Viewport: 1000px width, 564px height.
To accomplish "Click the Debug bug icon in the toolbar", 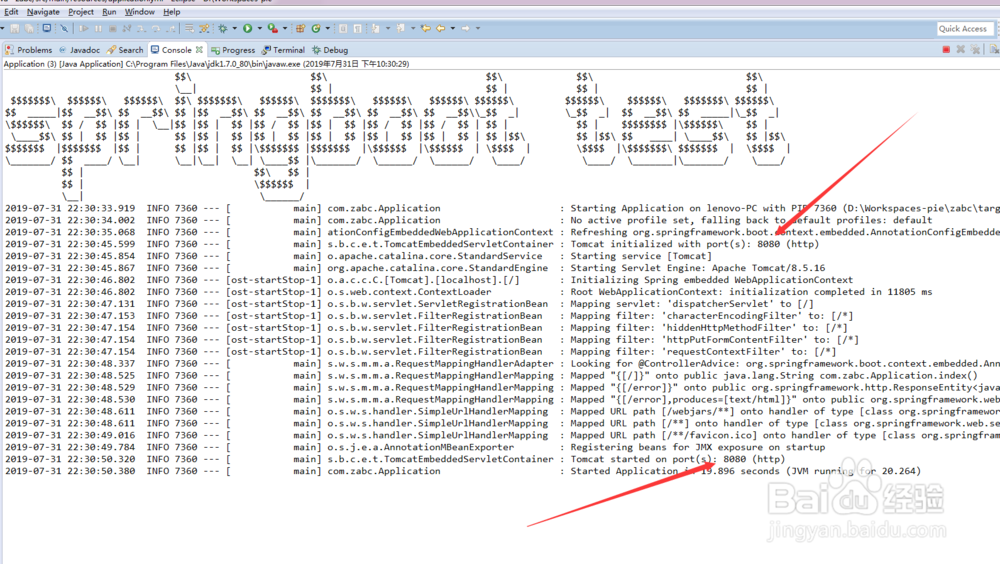I will click(x=223, y=29).
